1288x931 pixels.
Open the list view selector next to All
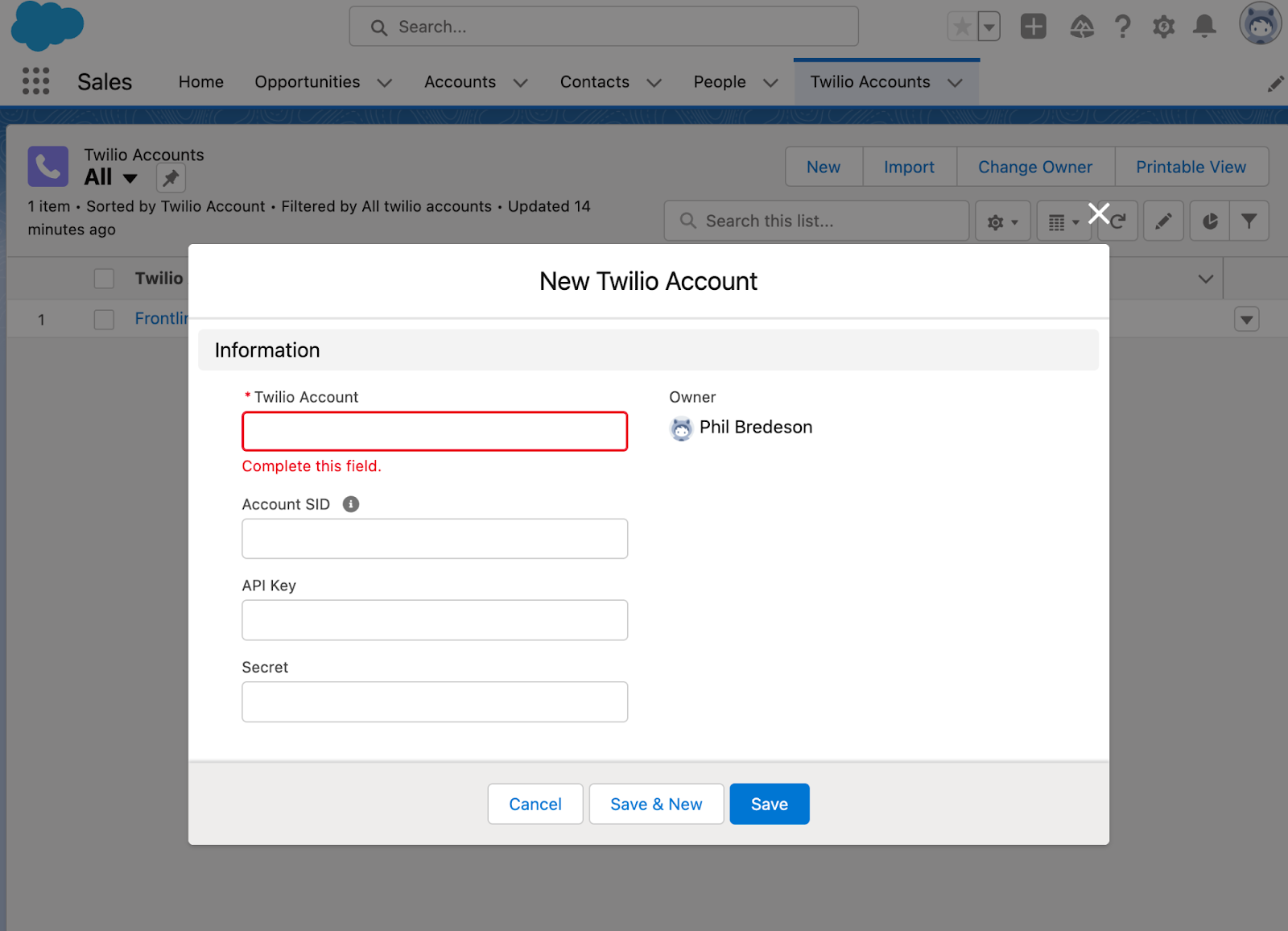tap(130, 178)
